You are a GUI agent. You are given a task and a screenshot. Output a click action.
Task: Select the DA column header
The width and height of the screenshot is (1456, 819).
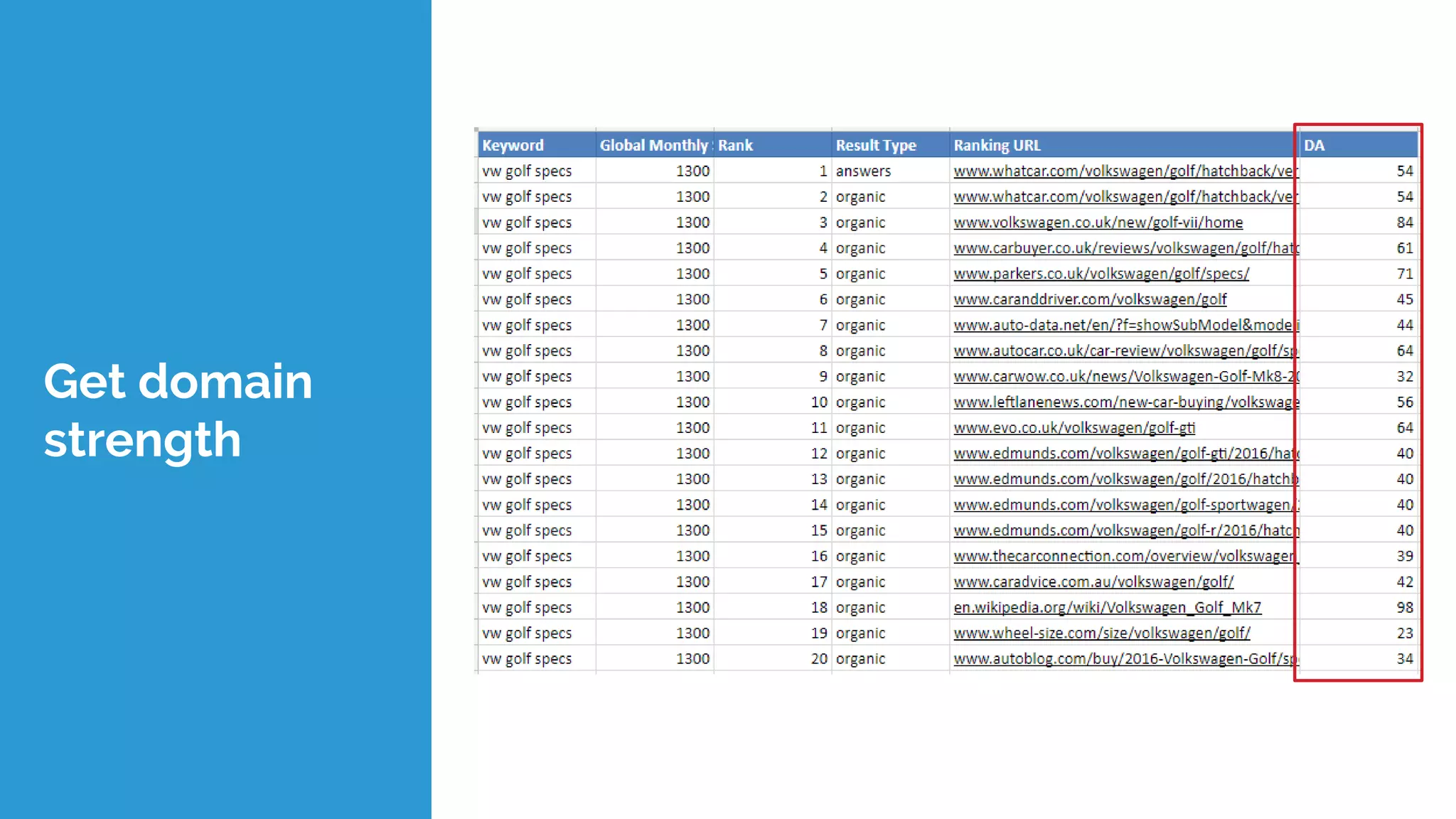tap(1359, 145)
